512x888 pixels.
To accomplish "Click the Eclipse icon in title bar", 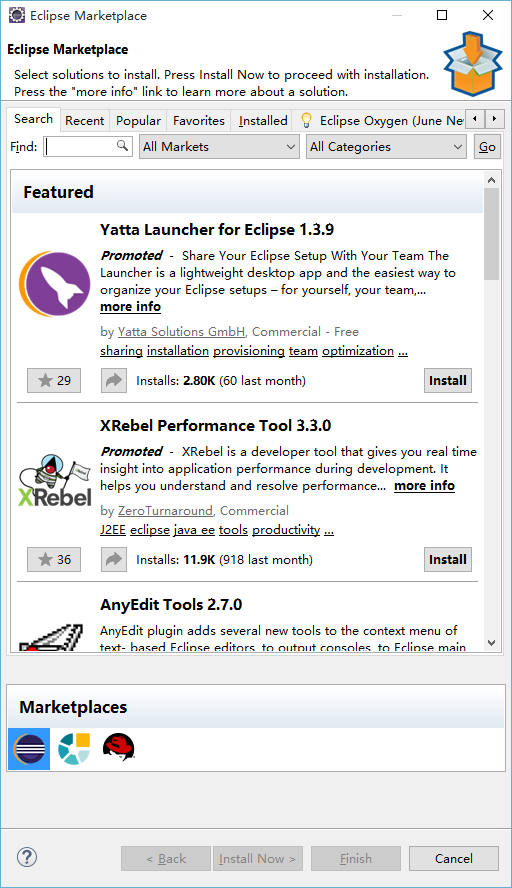I will point(17,15).
